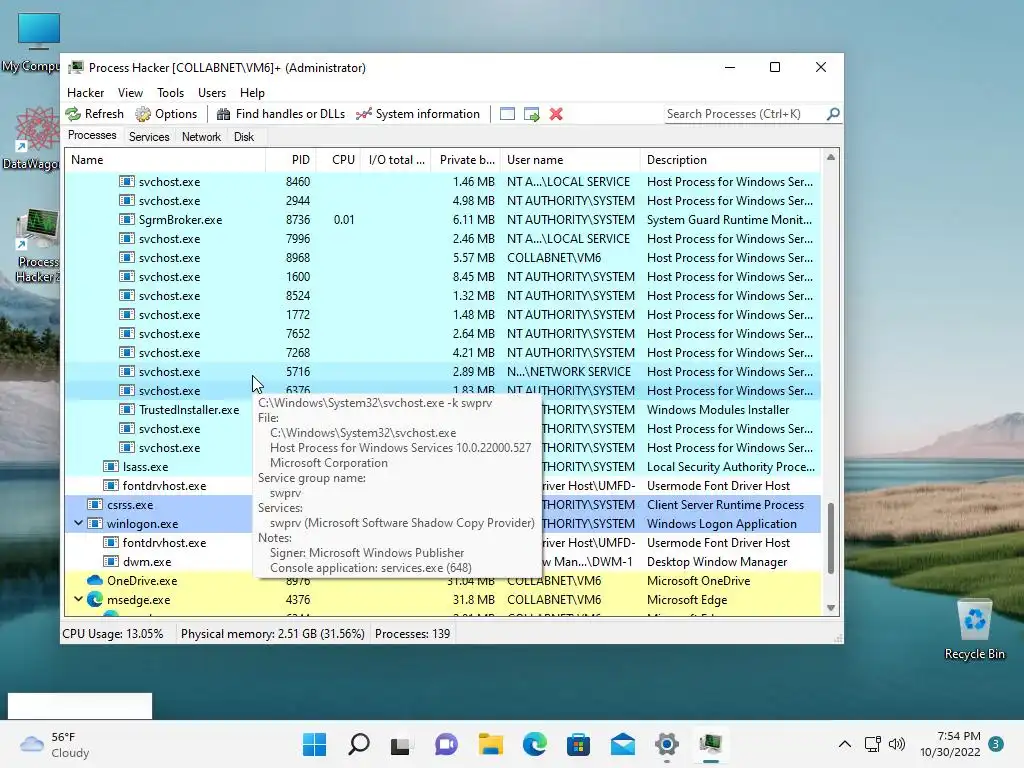Select the dwm.exe process
Viewport: 1024px width, 768px height.
147,562
